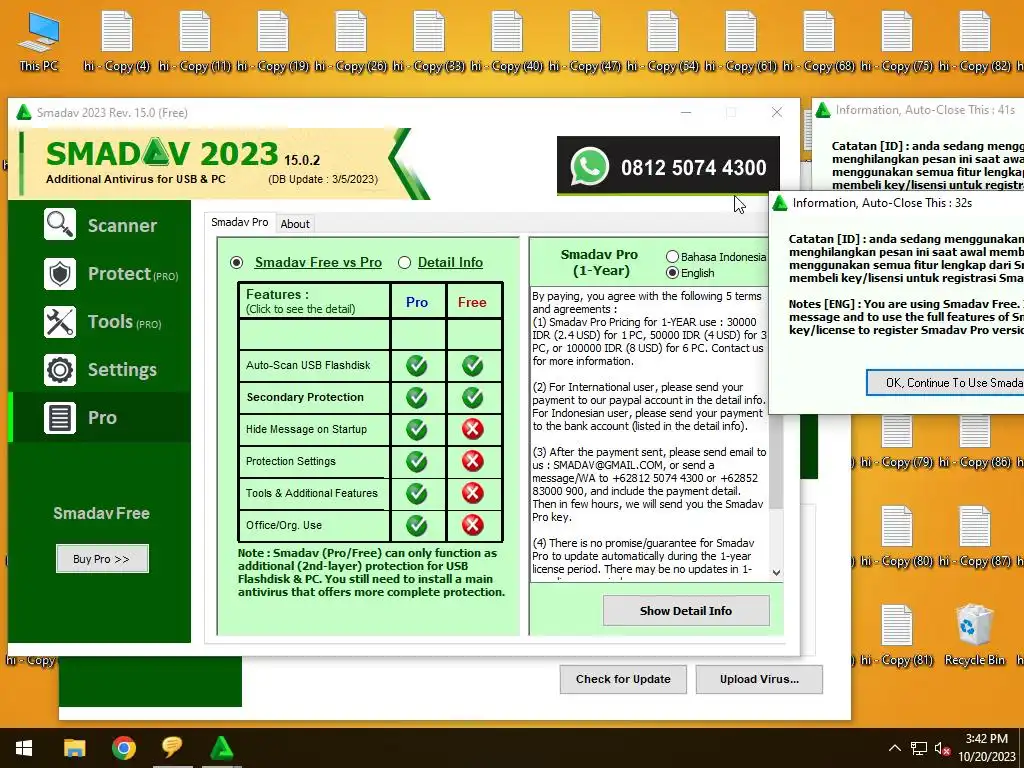Click the Smadav logo in window title bar

[x=24, y=112]
